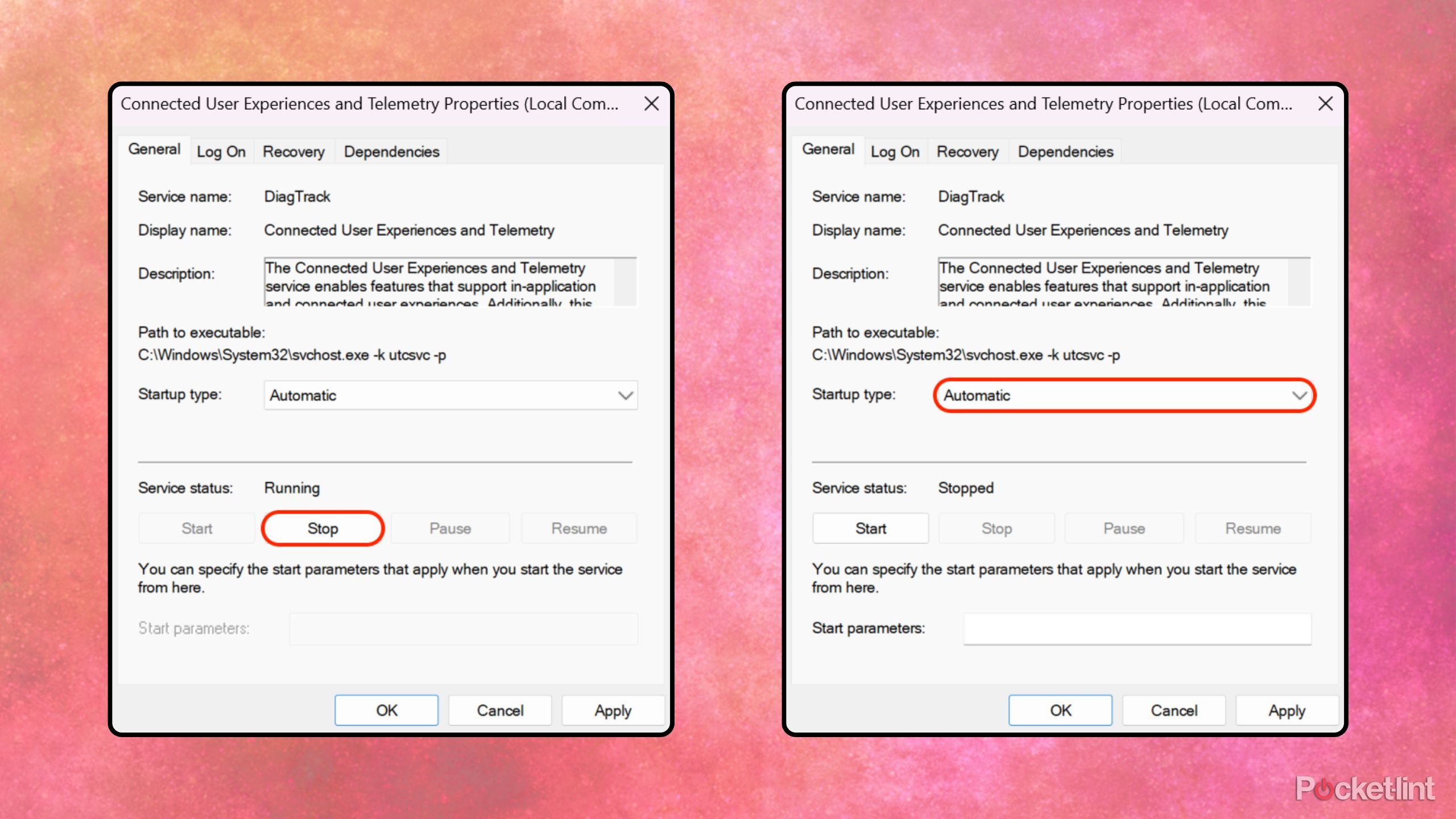Open Recovery tab in right dialog
Screen dimensions: 1456x819
(967, 152)
